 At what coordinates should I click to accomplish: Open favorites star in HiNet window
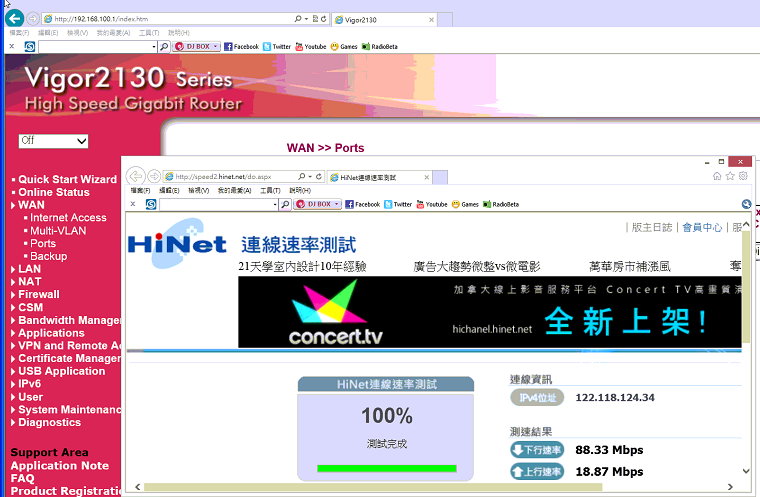coord(730,176)
